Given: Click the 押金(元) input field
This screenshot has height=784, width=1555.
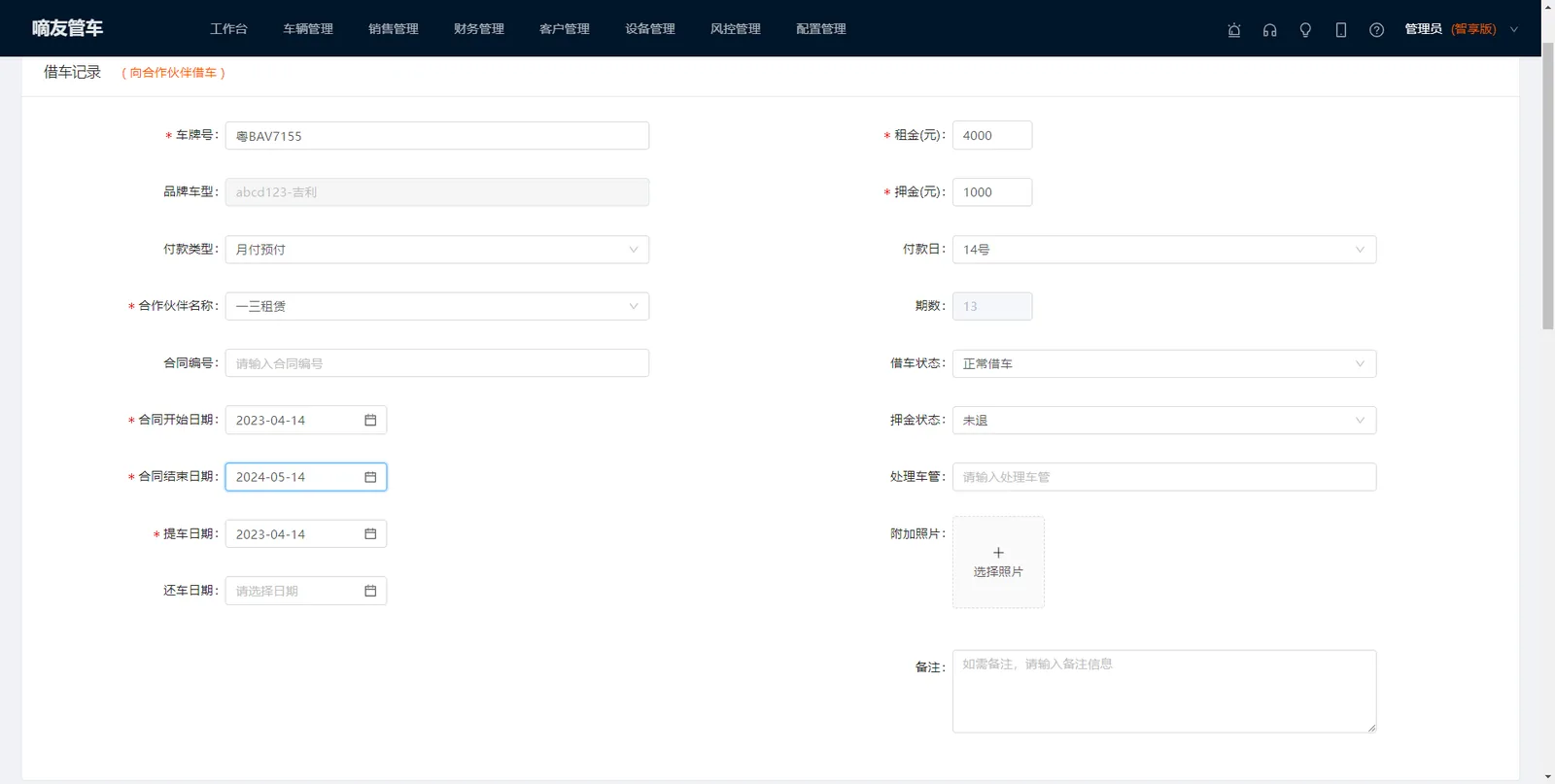Looking at the screenshot, I should click(992, 192).
